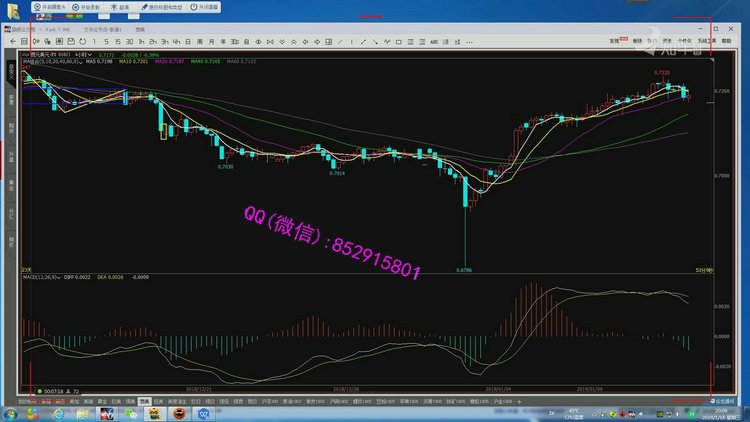
Task: Click the highlighted 澳美 tab in bottom bar
Action: [144, 400]
